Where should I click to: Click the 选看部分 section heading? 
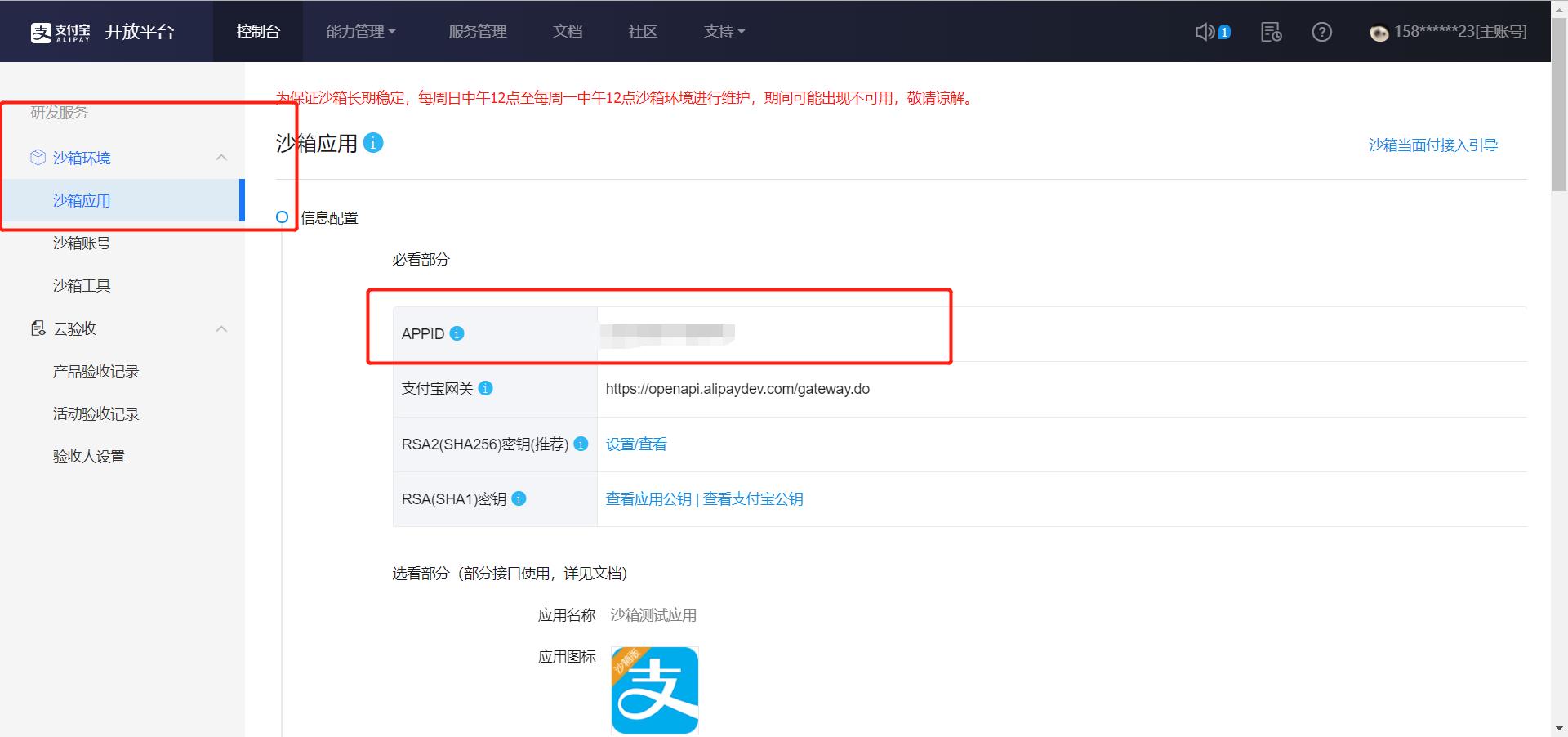pyautogui.click(x=510, y=574)
